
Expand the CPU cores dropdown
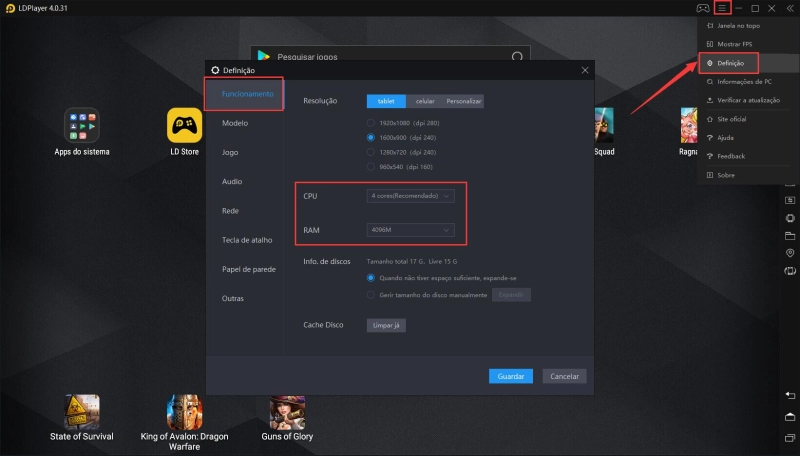coord(410,196)
